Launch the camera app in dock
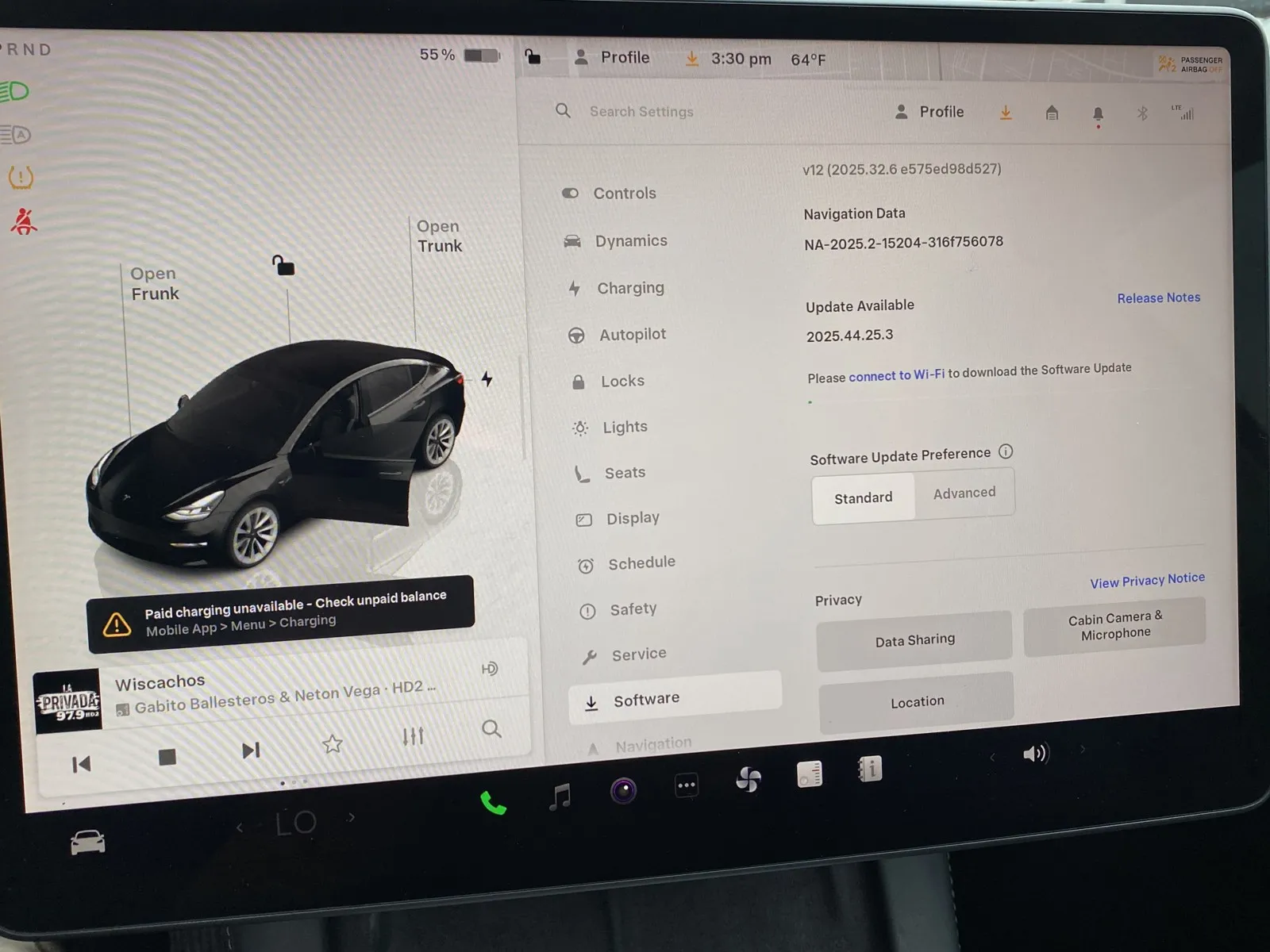 [x=623, y=790]
